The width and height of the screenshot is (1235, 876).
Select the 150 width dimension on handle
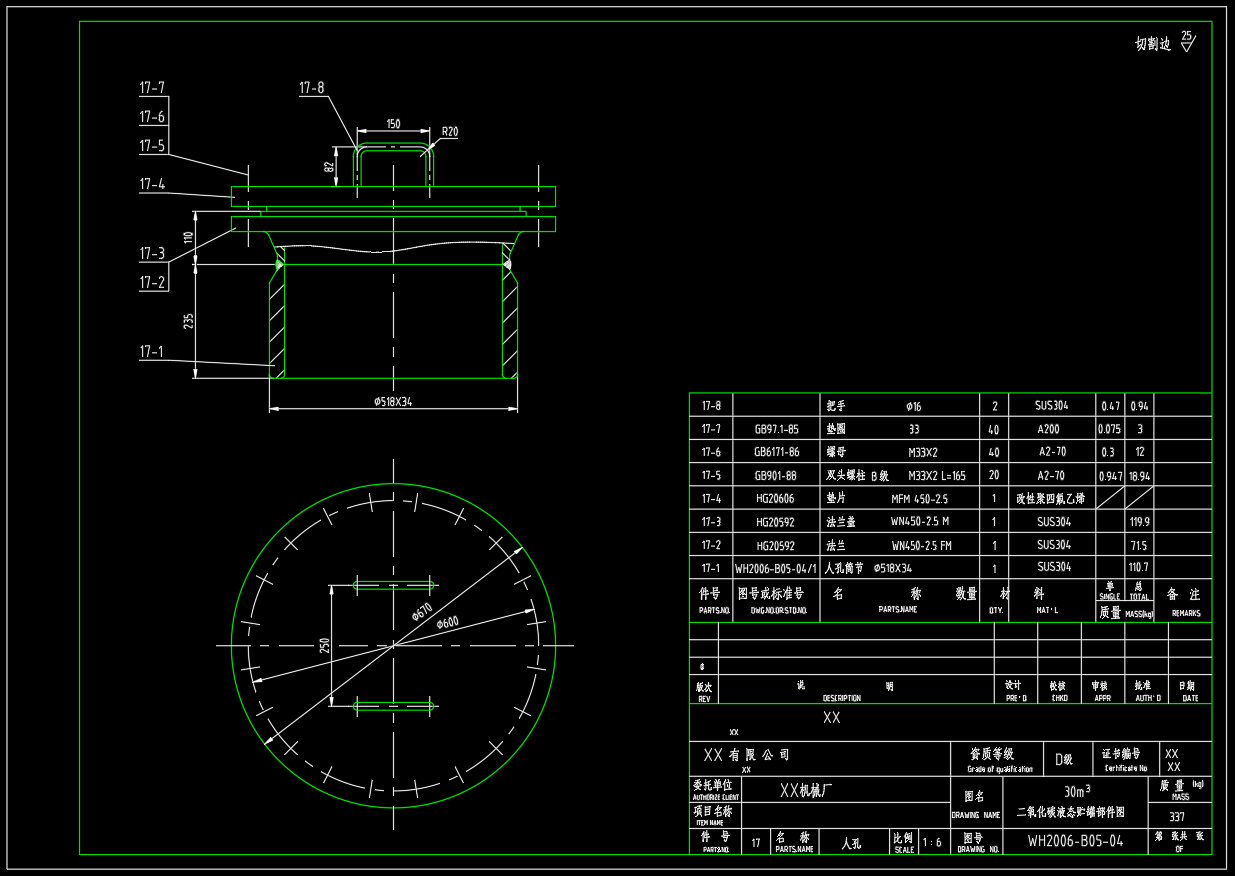393,124
